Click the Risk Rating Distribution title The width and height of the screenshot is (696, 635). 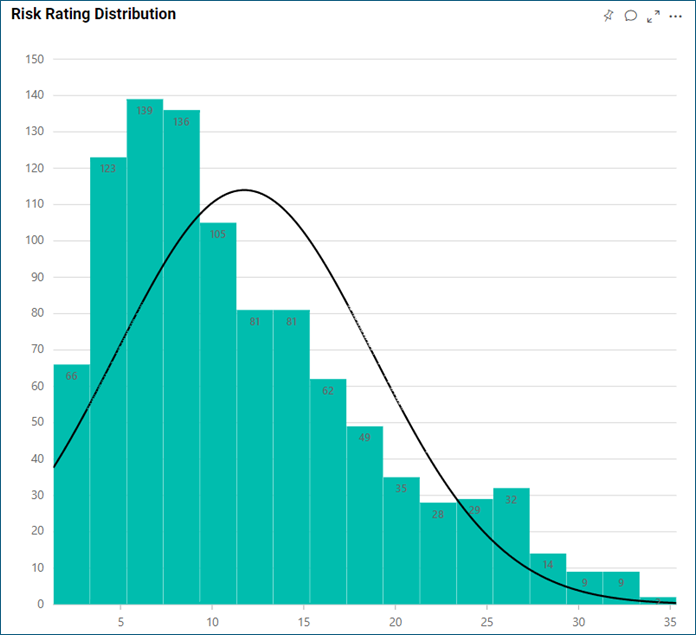click(x=93, y=15)
